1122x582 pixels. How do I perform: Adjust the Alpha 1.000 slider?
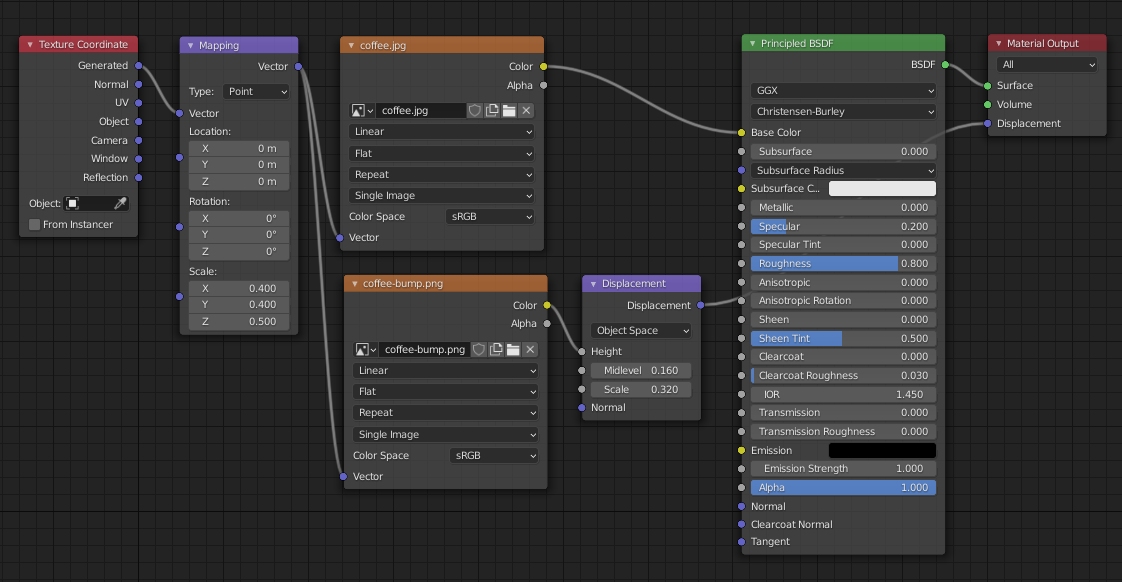pyautogui.click(x=843, y=488)
